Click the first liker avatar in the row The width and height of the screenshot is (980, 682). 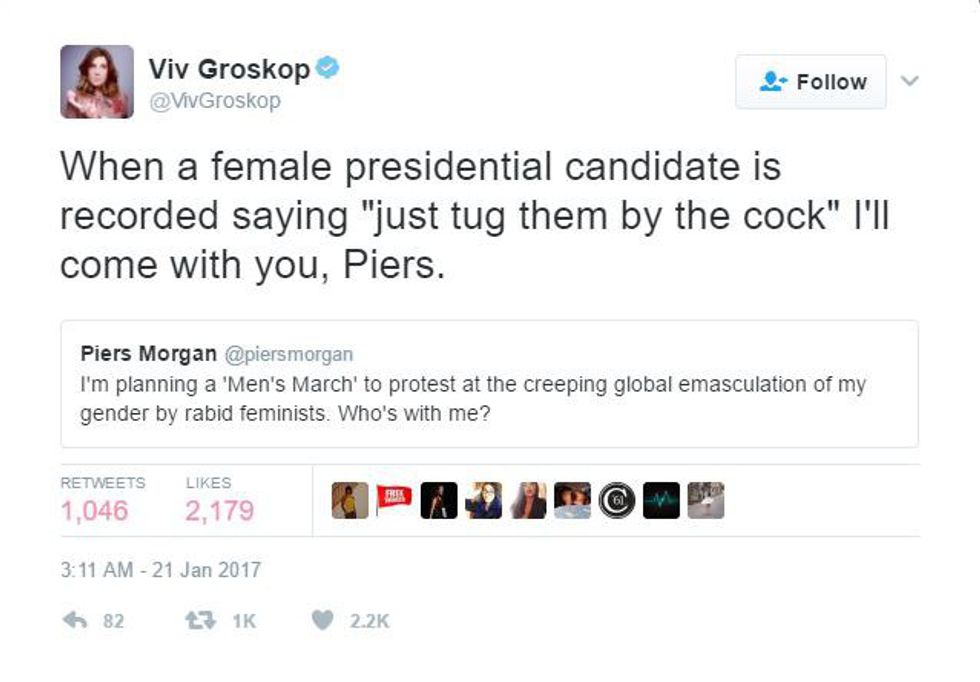click(350, 500)
